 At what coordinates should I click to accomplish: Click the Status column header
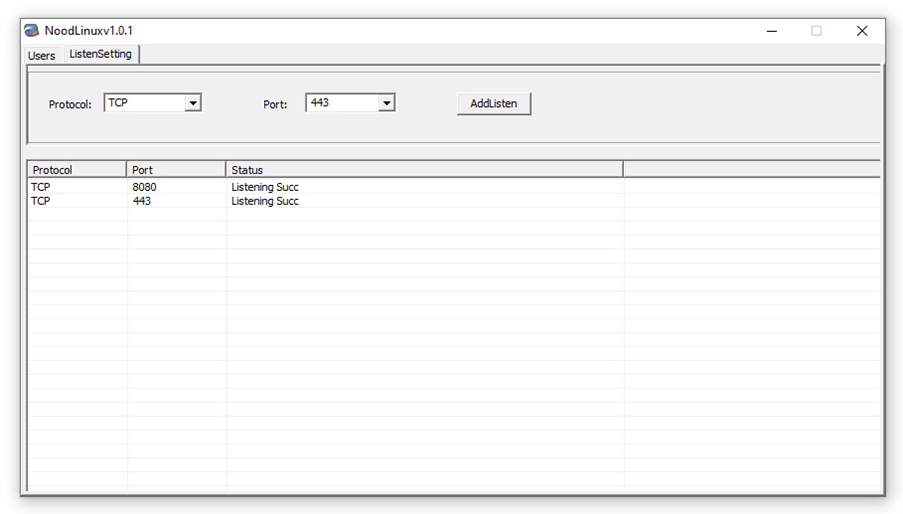click(424, 170)
